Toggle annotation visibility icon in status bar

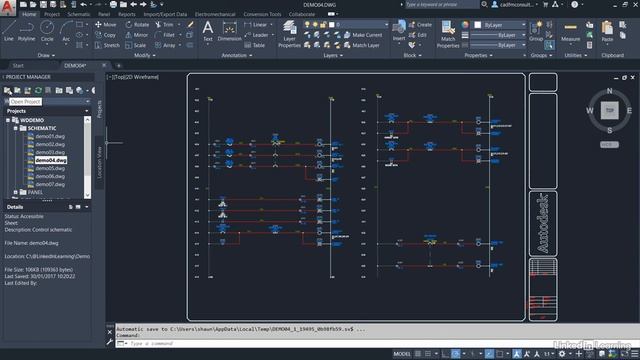click(x=517, y=354)
